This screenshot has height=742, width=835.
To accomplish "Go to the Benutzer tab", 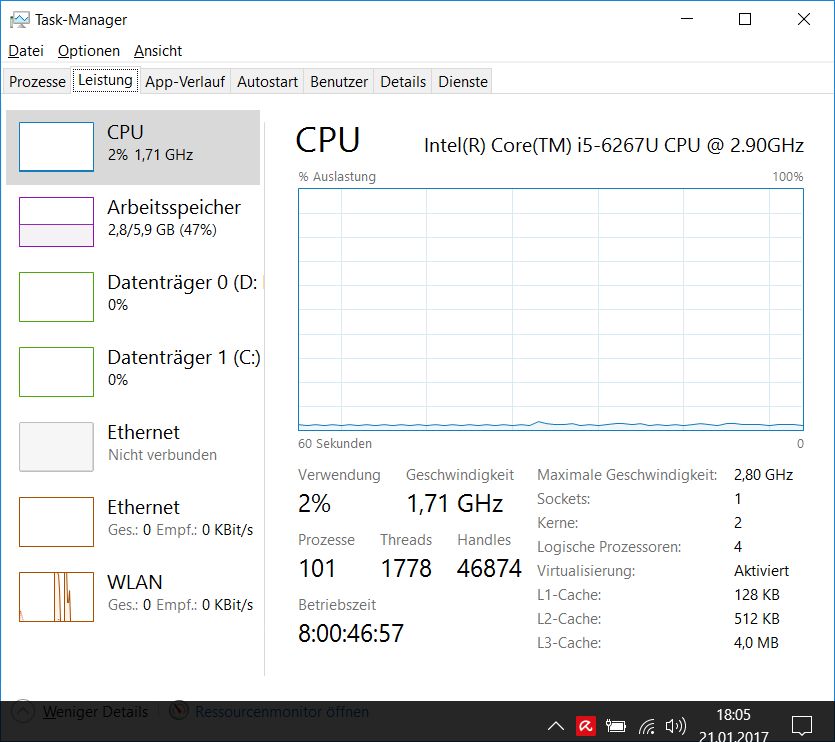I will click(339, 81).
